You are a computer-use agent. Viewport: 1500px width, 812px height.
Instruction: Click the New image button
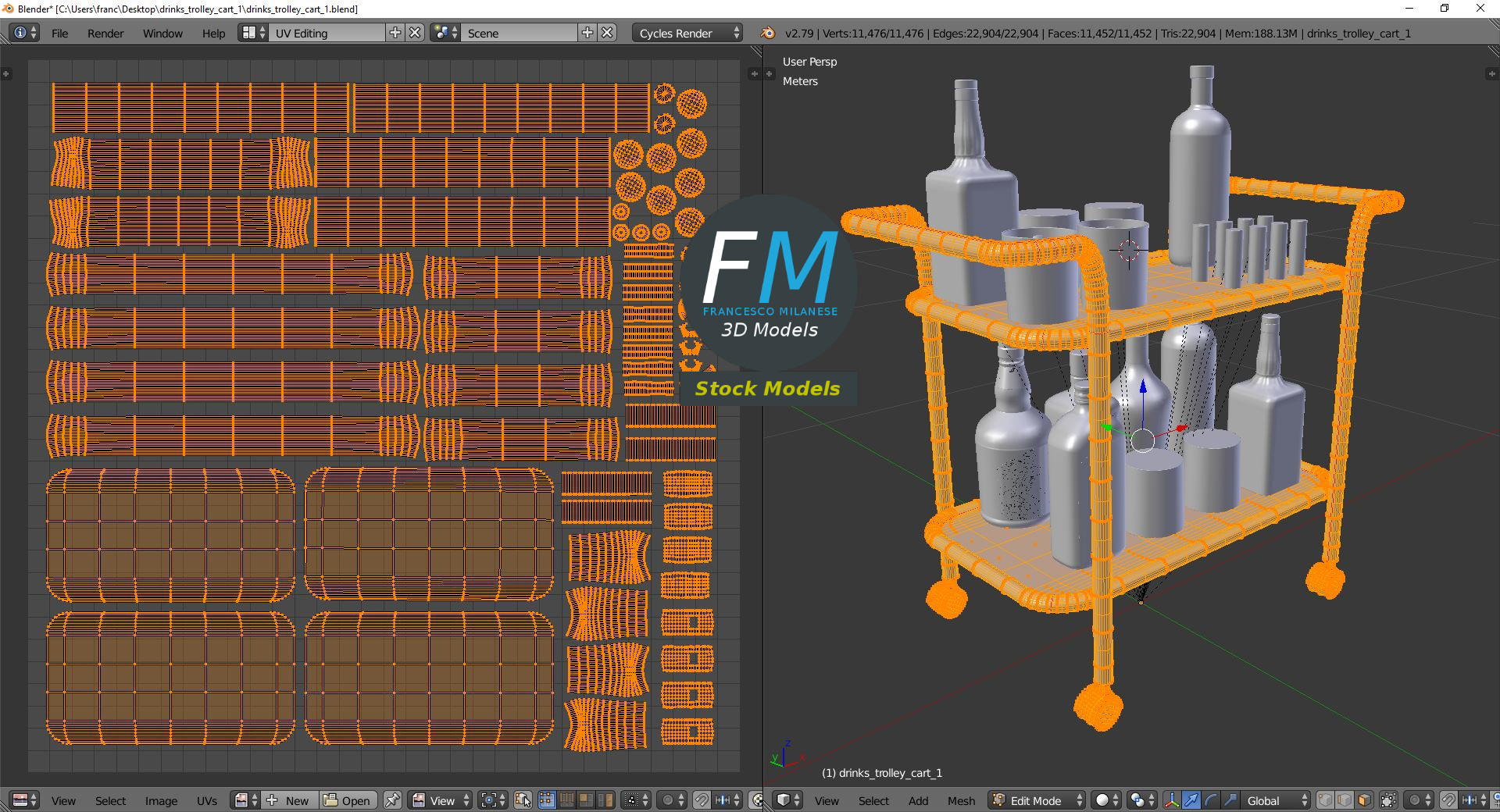289,800
